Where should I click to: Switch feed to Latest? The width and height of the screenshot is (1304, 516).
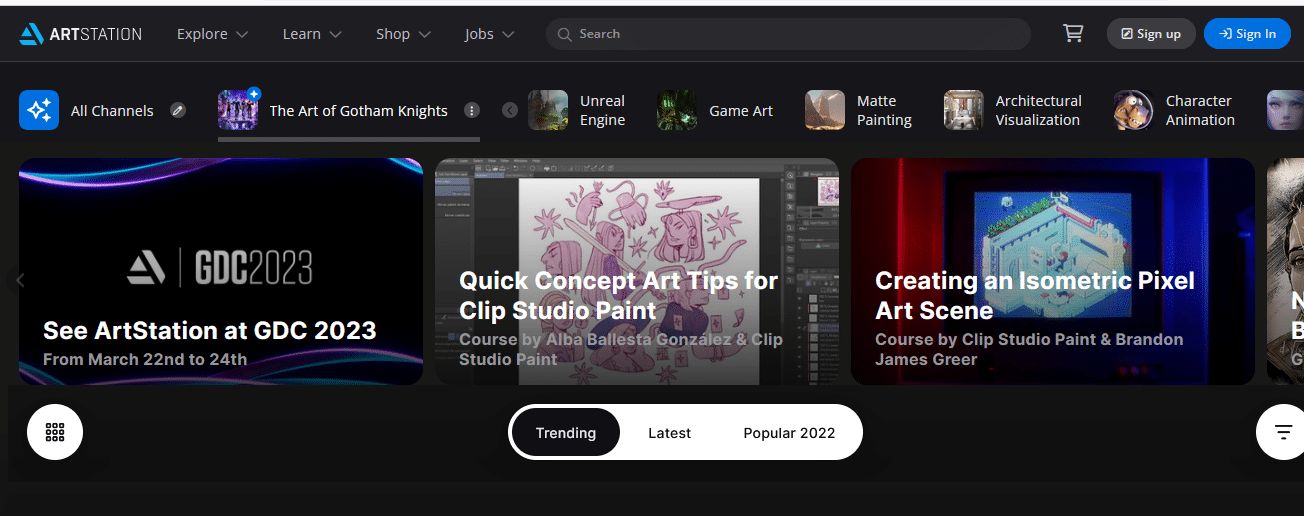[x=669, y=433]
